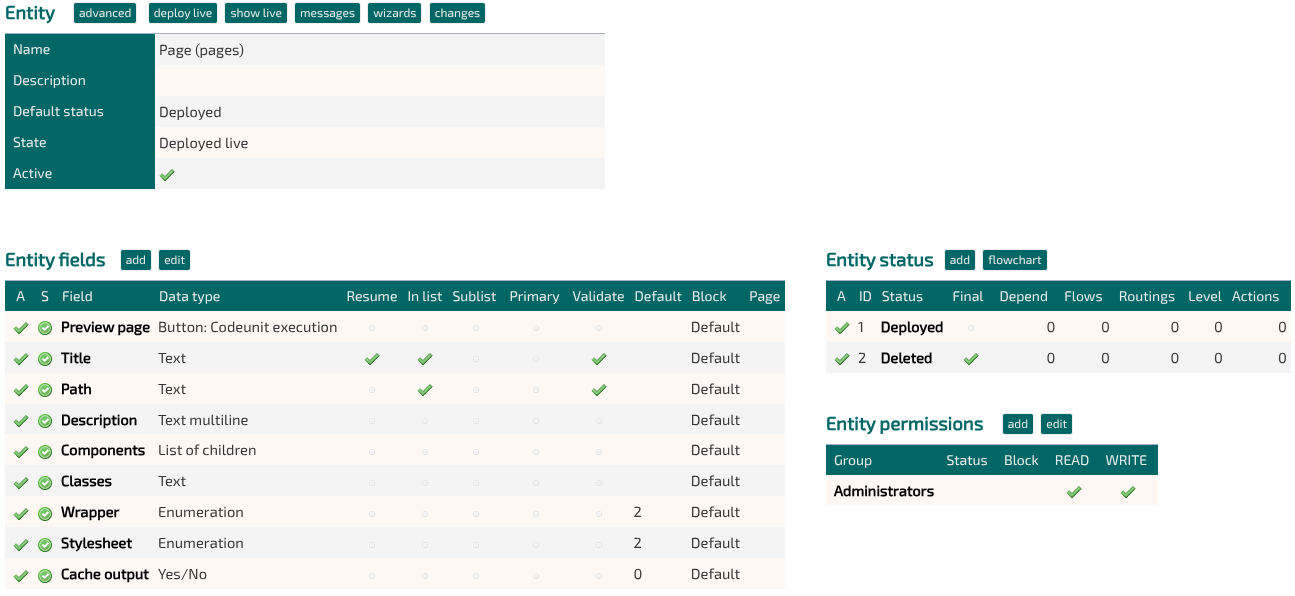
Task: Click the A-column checkmark in the Cache output row
Action: [x=21, y=576]
